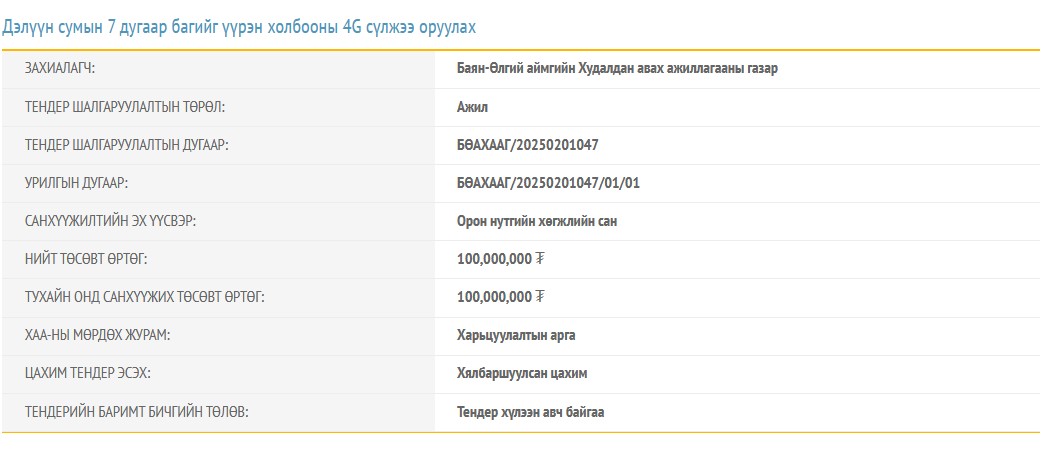Click the Ажил tender type value

pyautogui.click(x=472, y=107)
